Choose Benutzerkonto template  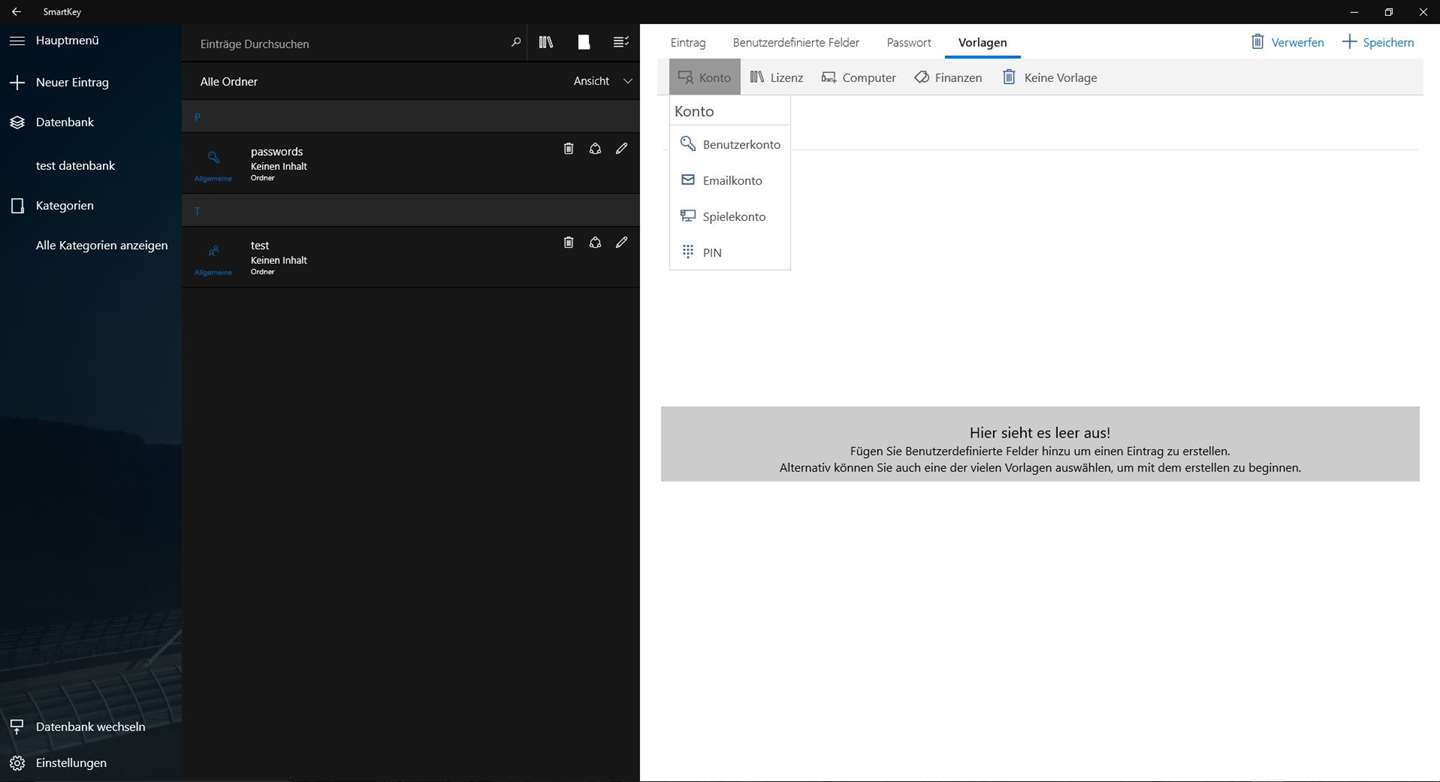[730, 145]
